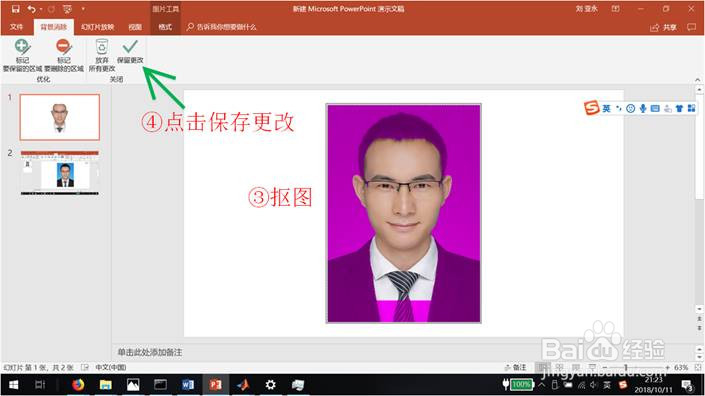Screen dimensions: 705x396
Task: Click the zoom slider handle
Action: pos(625,367)
